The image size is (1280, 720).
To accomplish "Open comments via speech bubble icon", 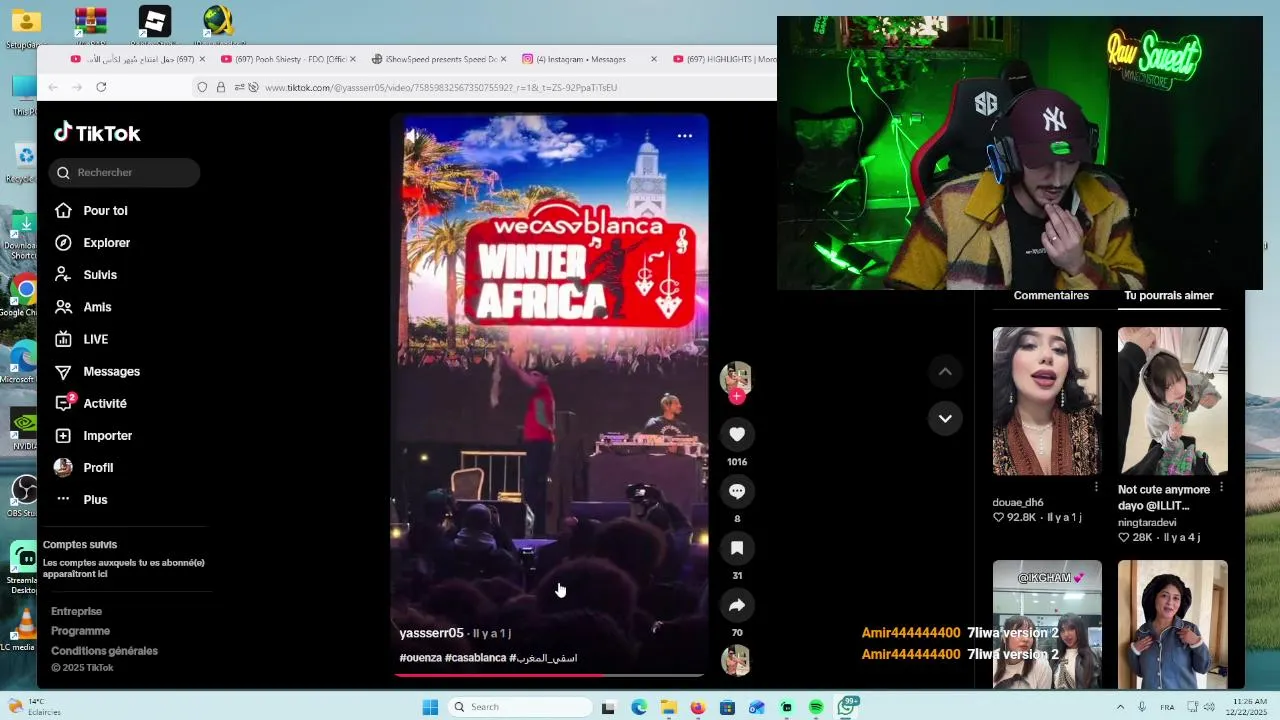I will click(737, 491).
